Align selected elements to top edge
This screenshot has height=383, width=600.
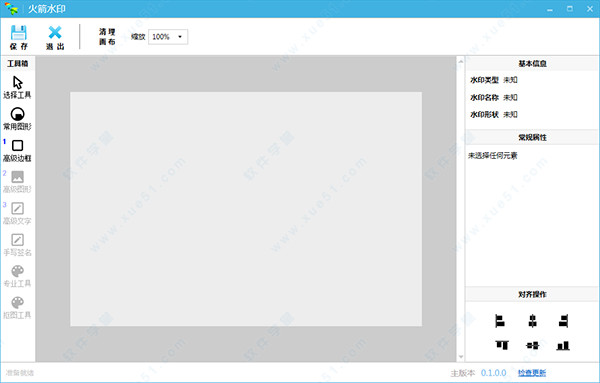click(x=502, y=345)
